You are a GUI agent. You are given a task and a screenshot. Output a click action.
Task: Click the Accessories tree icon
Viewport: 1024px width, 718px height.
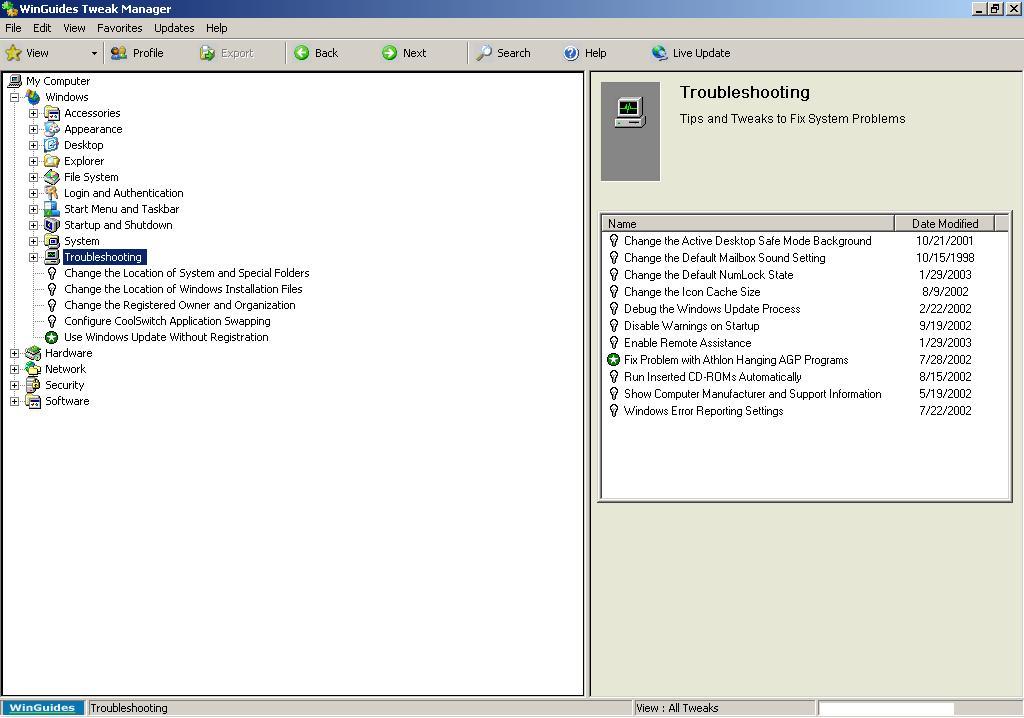point(52,113)
